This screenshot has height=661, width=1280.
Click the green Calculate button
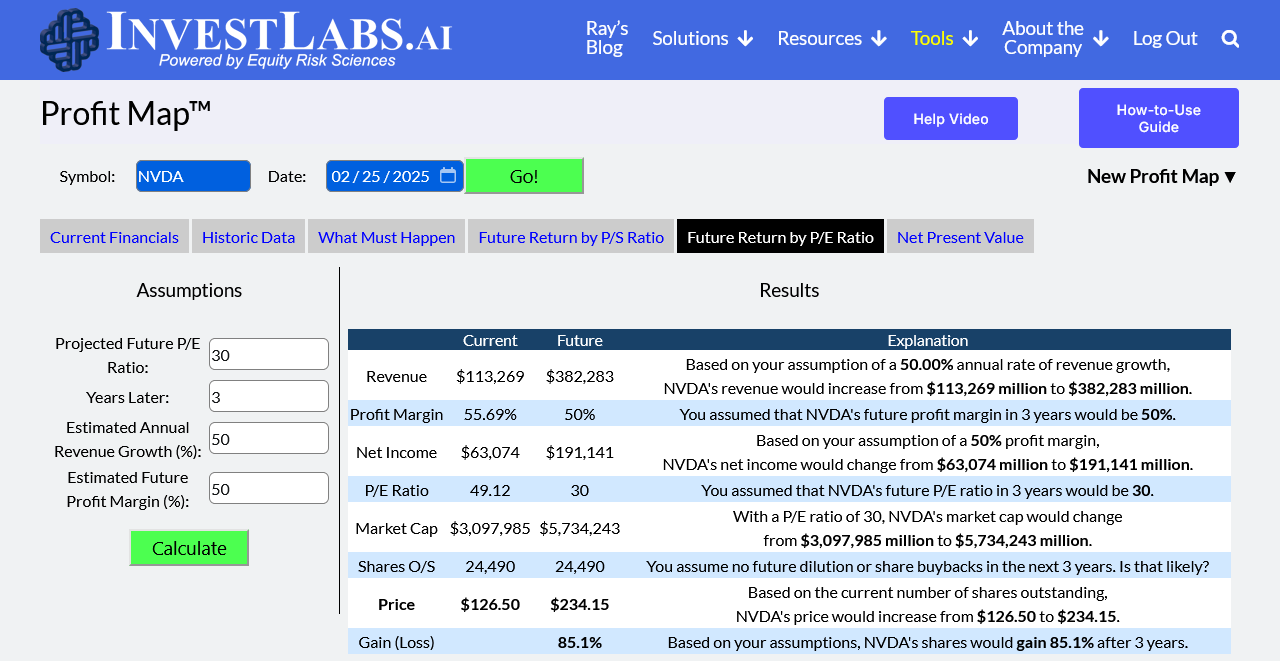(189, 548)
